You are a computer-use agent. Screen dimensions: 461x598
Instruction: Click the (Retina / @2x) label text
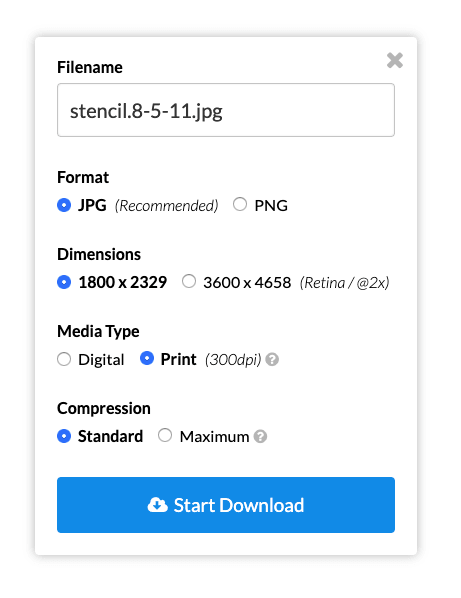344,283
